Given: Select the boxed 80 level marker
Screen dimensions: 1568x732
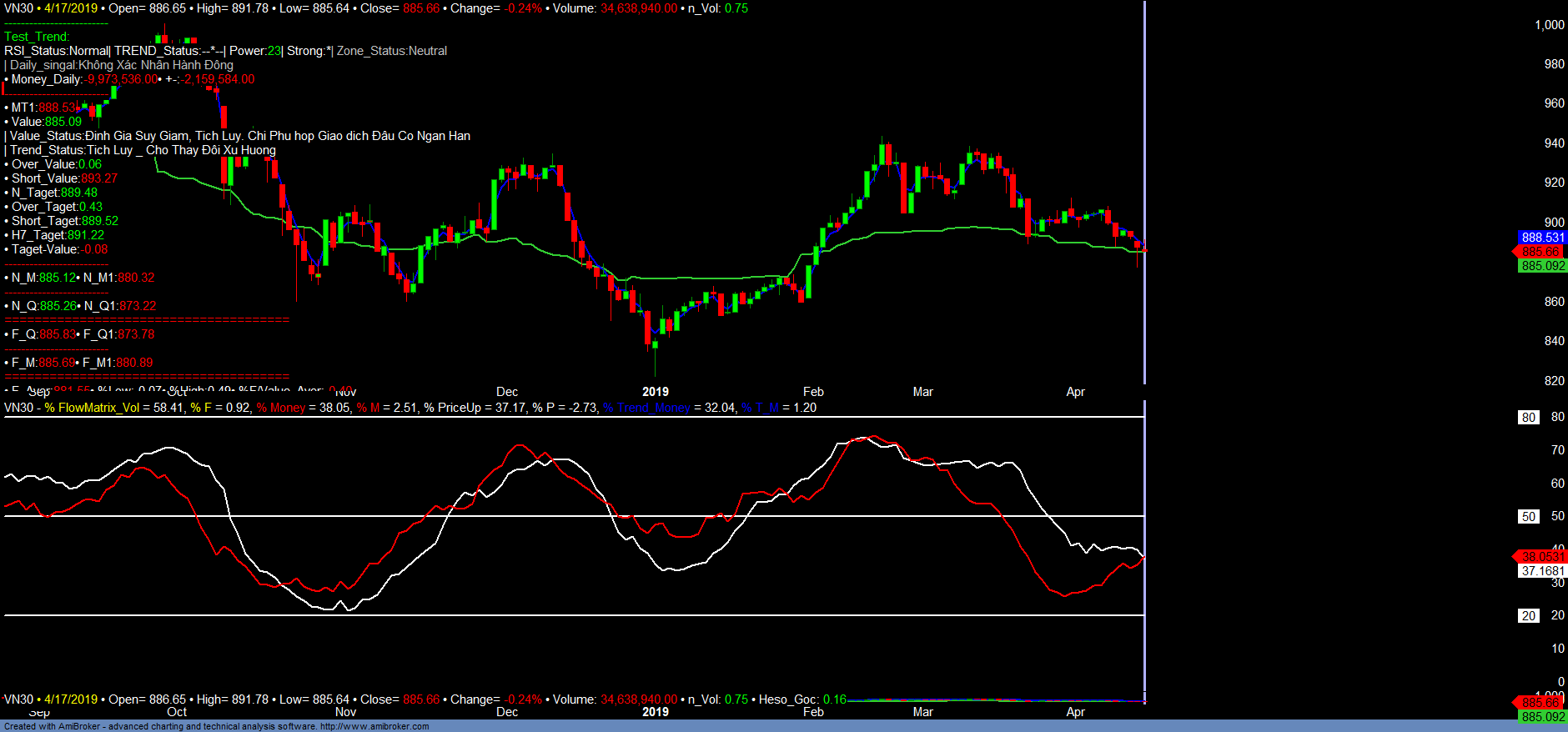Looking at the screenshot, I should tap(1528, 418).
